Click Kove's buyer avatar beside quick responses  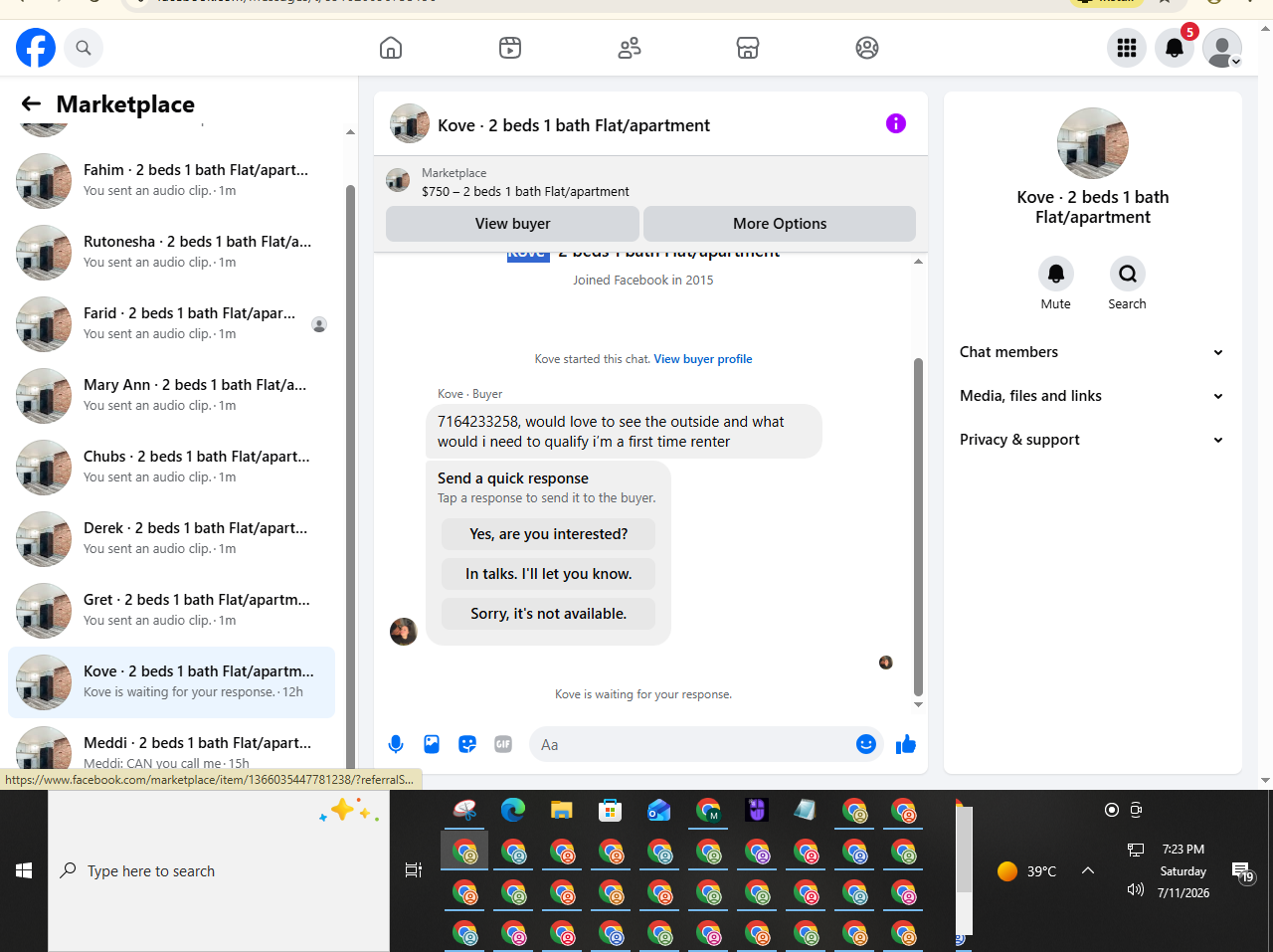coord(404,631)
